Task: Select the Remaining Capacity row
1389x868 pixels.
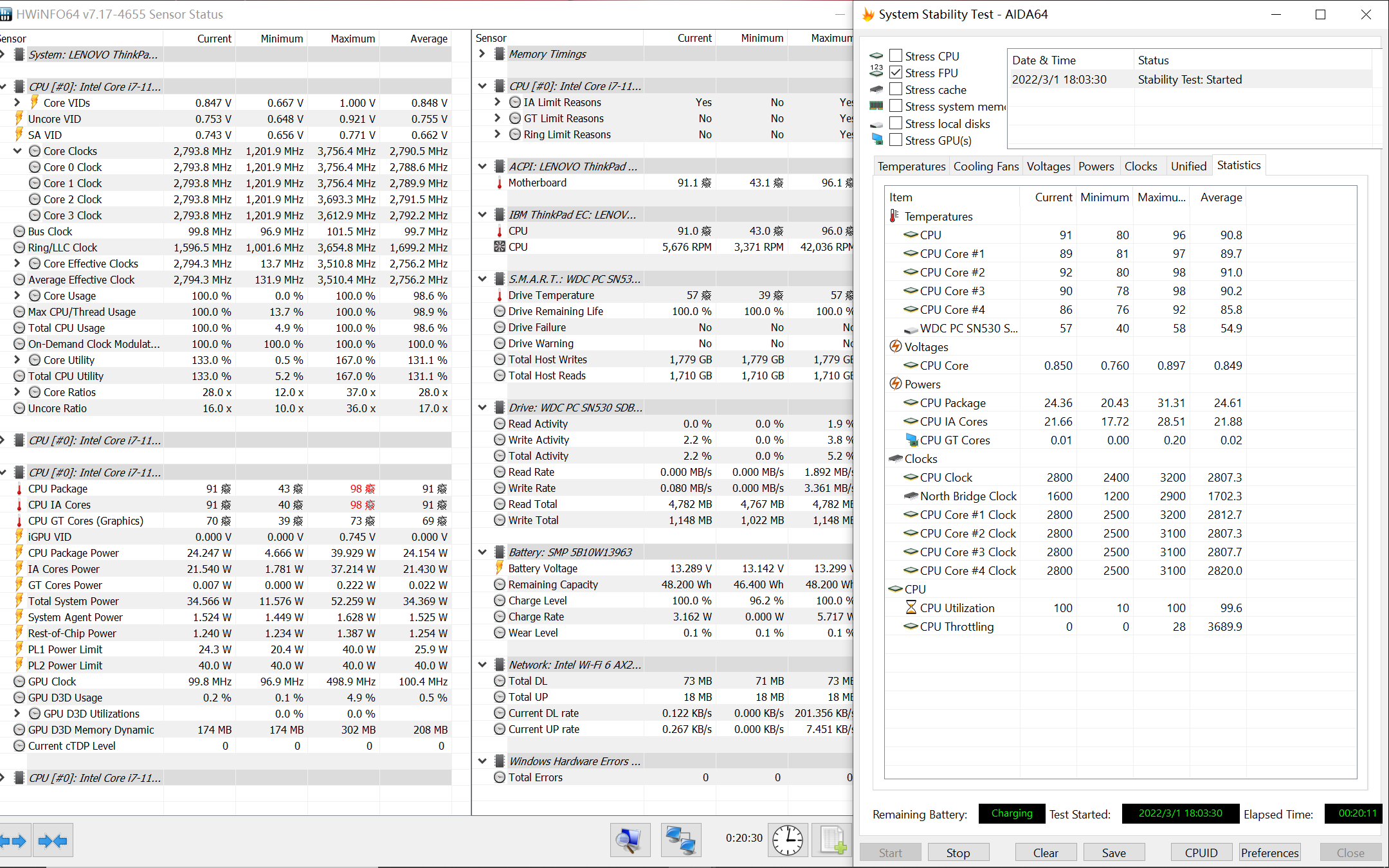Action: tap(664, 584)
